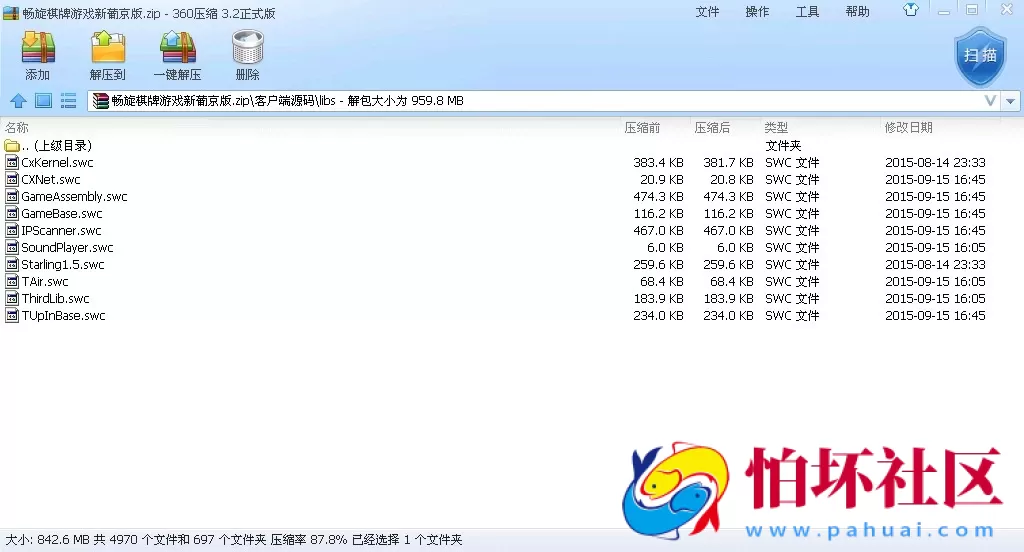This screenshot has height=552, width=1024.
Task: Click the GameBase.swc file icon
Action: click(x=12, y=213)
